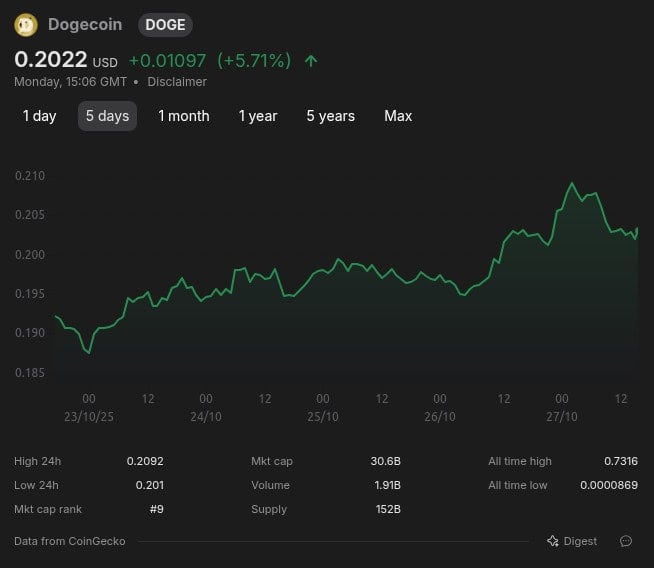Click the Data from CoinGecko attribution
The width and height of the screenshot is (654, 568).
pos(71,541)
